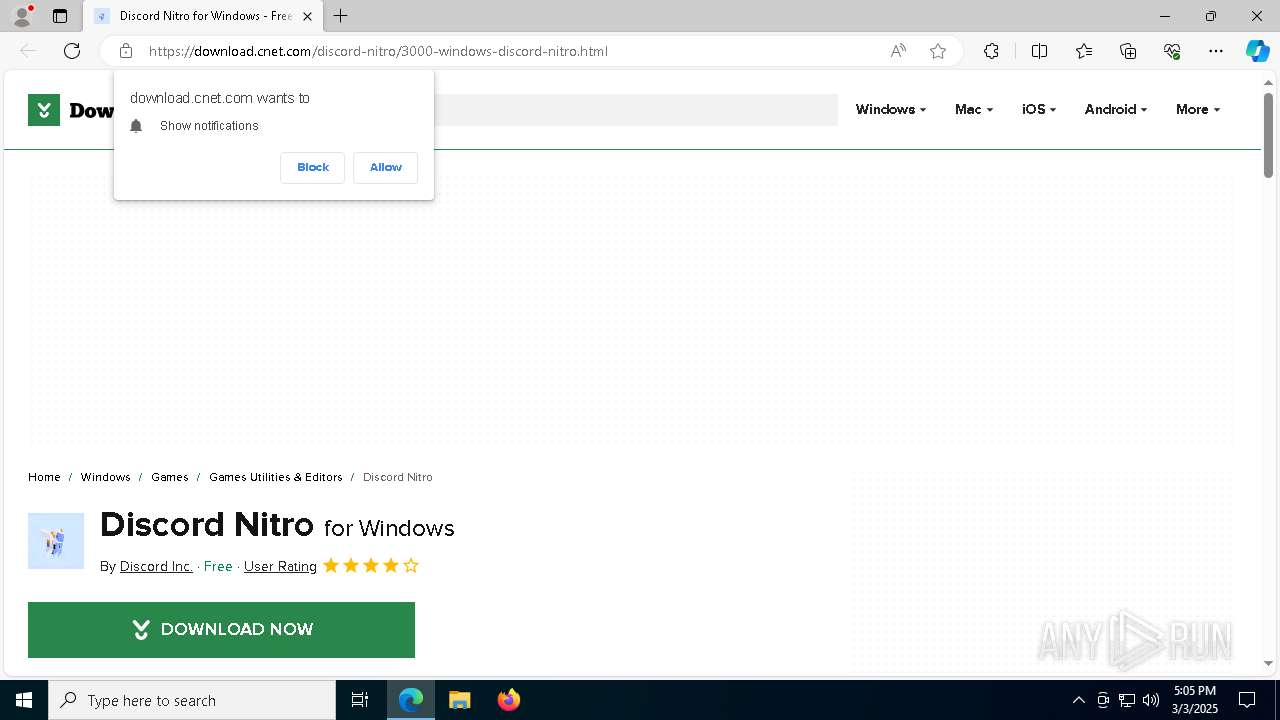The image size is (1280, 720).
Task: Open the notification center icon
Action: tap(1247, 700)
